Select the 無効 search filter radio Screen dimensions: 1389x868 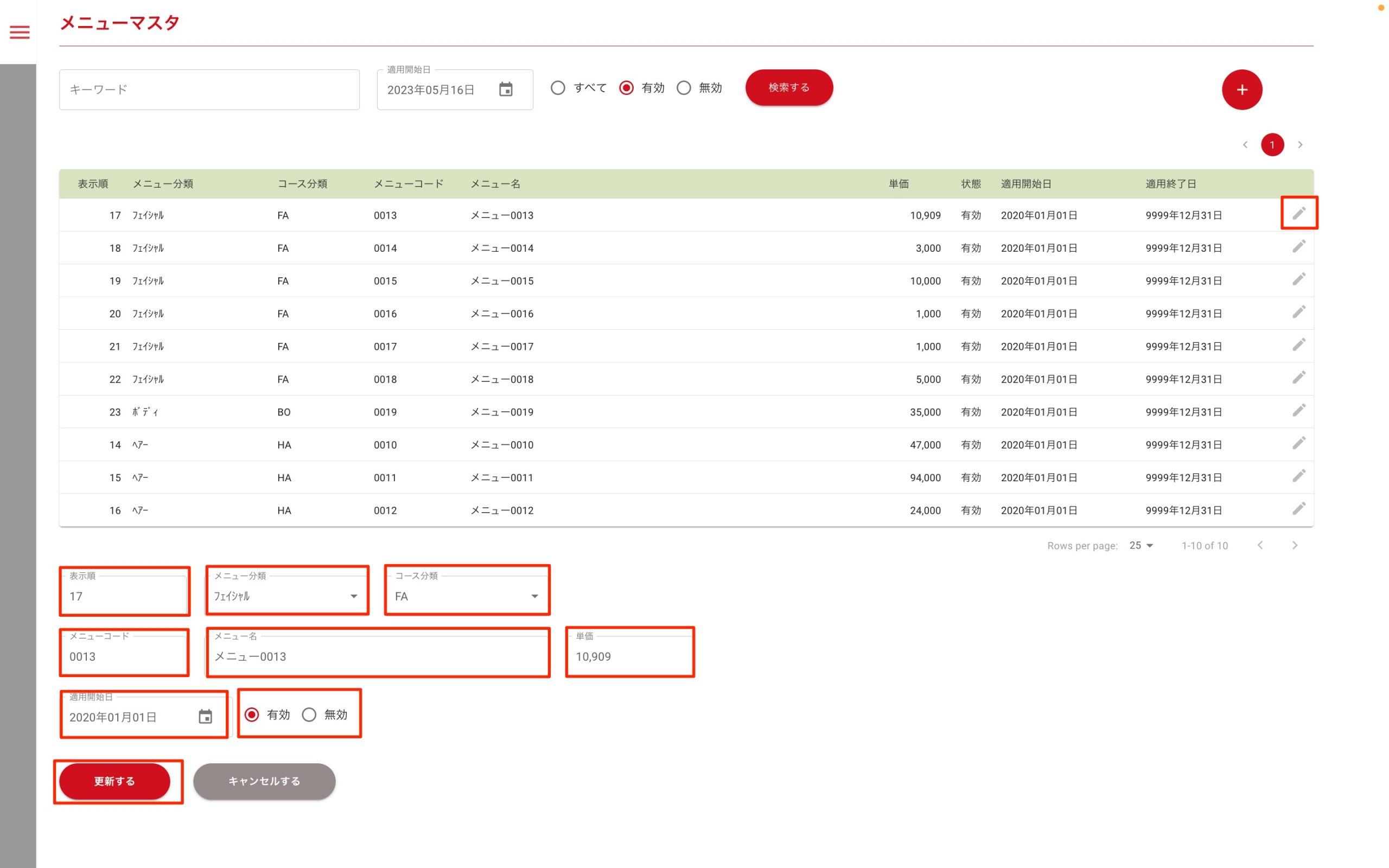(x=684, y=88)
